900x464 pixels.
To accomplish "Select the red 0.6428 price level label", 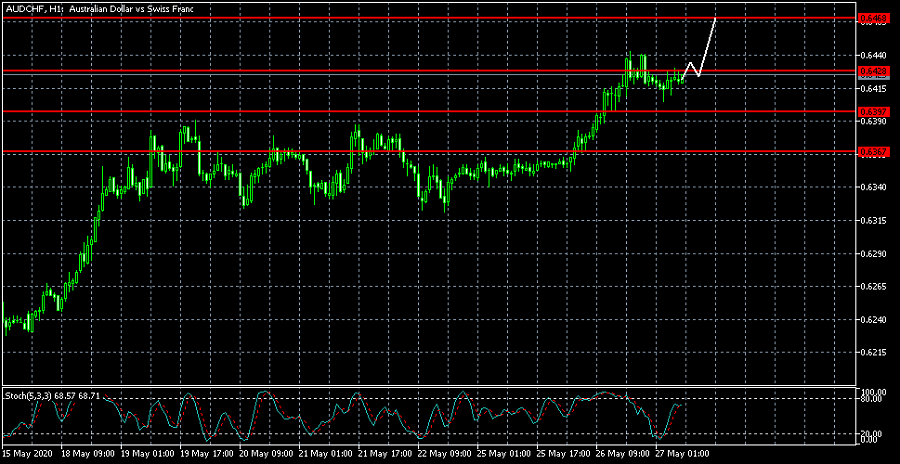I will pyautogui.click(x=875, y=71).
